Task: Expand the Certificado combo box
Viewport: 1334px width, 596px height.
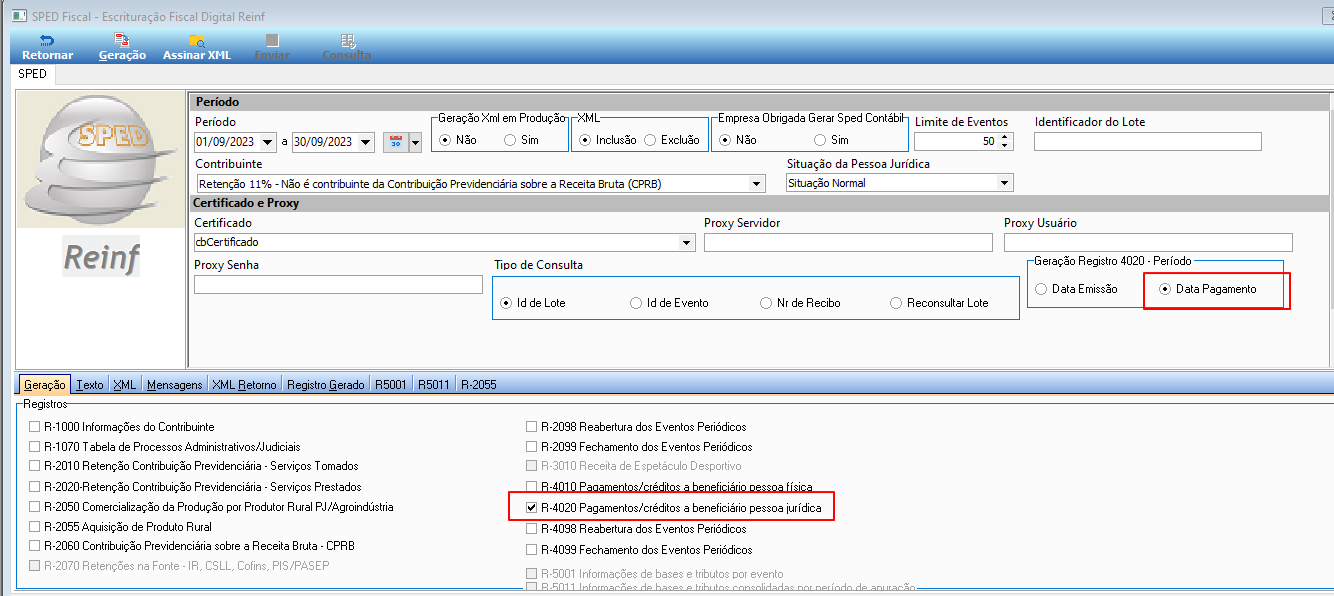Action: point(686,243)
